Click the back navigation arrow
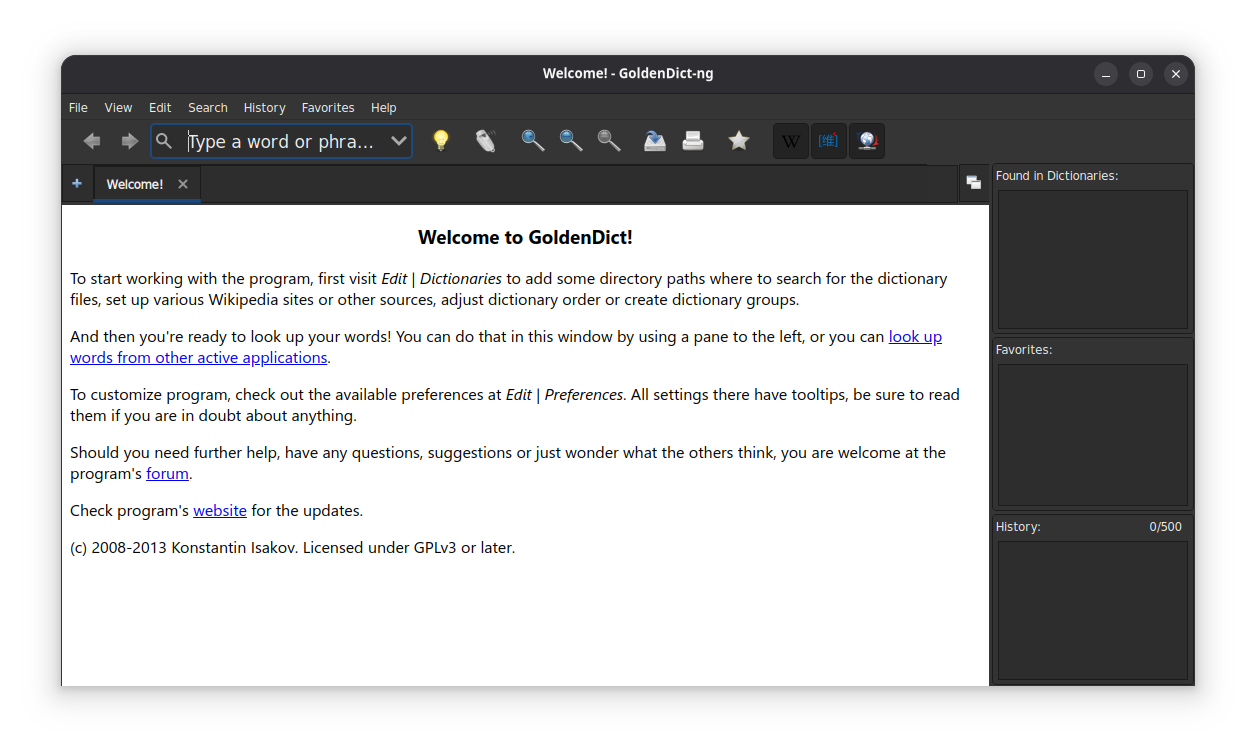The width and height of the screenshot is (1256, 753). click(x=92, y=141)
